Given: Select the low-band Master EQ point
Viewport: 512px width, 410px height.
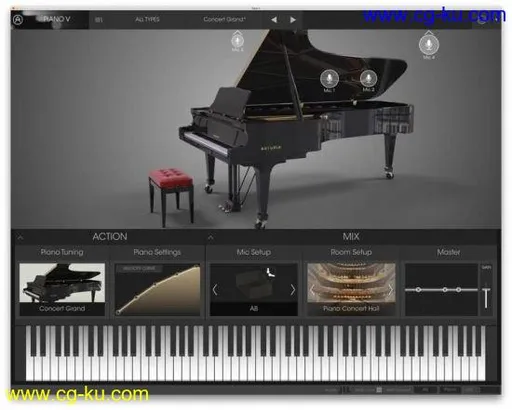Looking at the screenshot, I should click(x=418, y=290).
